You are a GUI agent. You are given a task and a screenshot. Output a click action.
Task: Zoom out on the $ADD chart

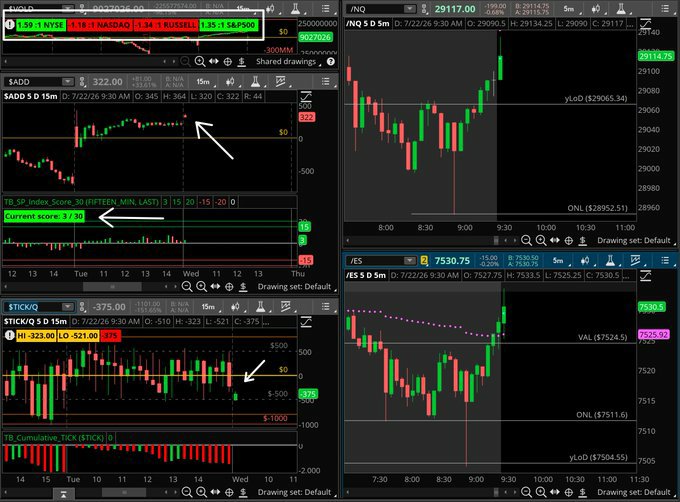186,286
